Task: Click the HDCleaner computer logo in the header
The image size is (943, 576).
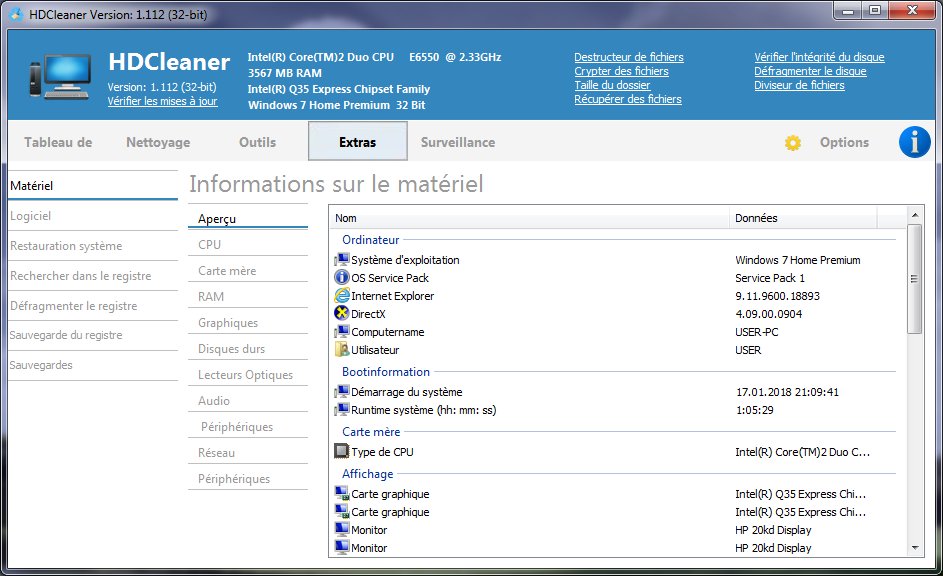Action: point(60,76)
